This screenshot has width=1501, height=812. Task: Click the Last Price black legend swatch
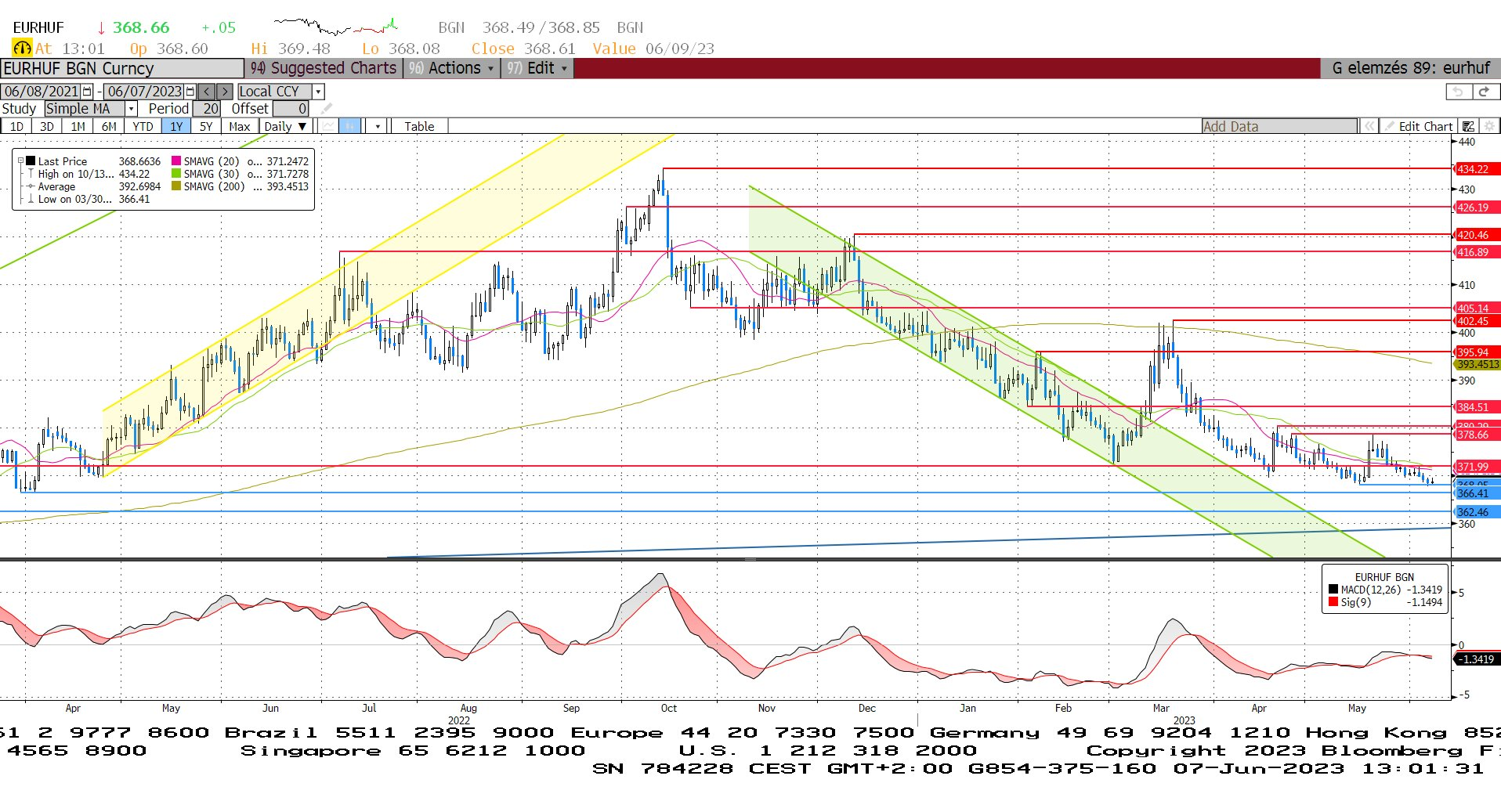pyautogui.click(x=31, y=161)
